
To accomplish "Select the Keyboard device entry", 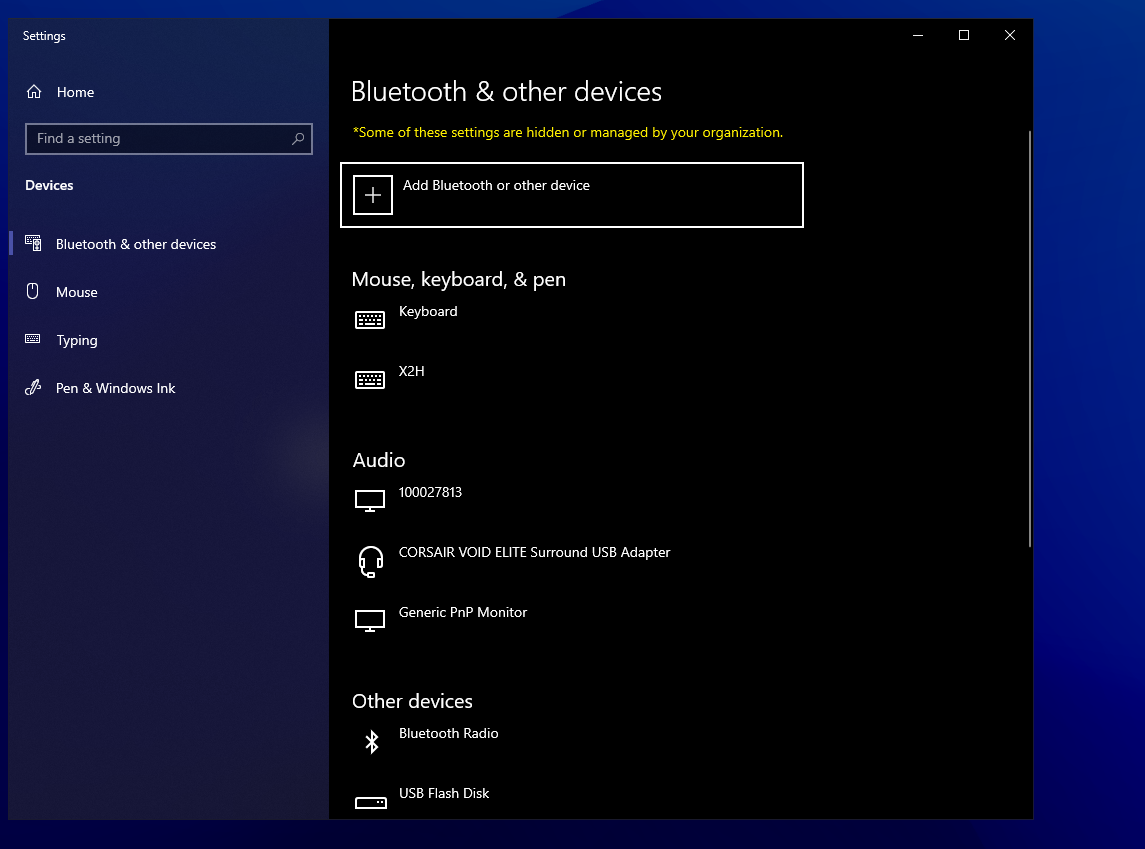I will pyautogui.click(x=428, y=312).
